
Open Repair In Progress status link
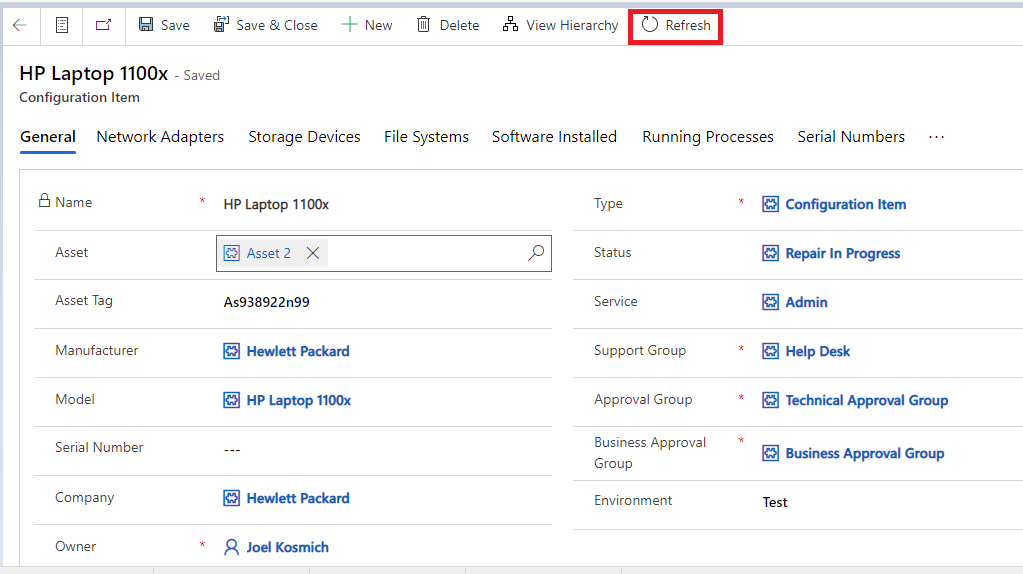point(843,253)
